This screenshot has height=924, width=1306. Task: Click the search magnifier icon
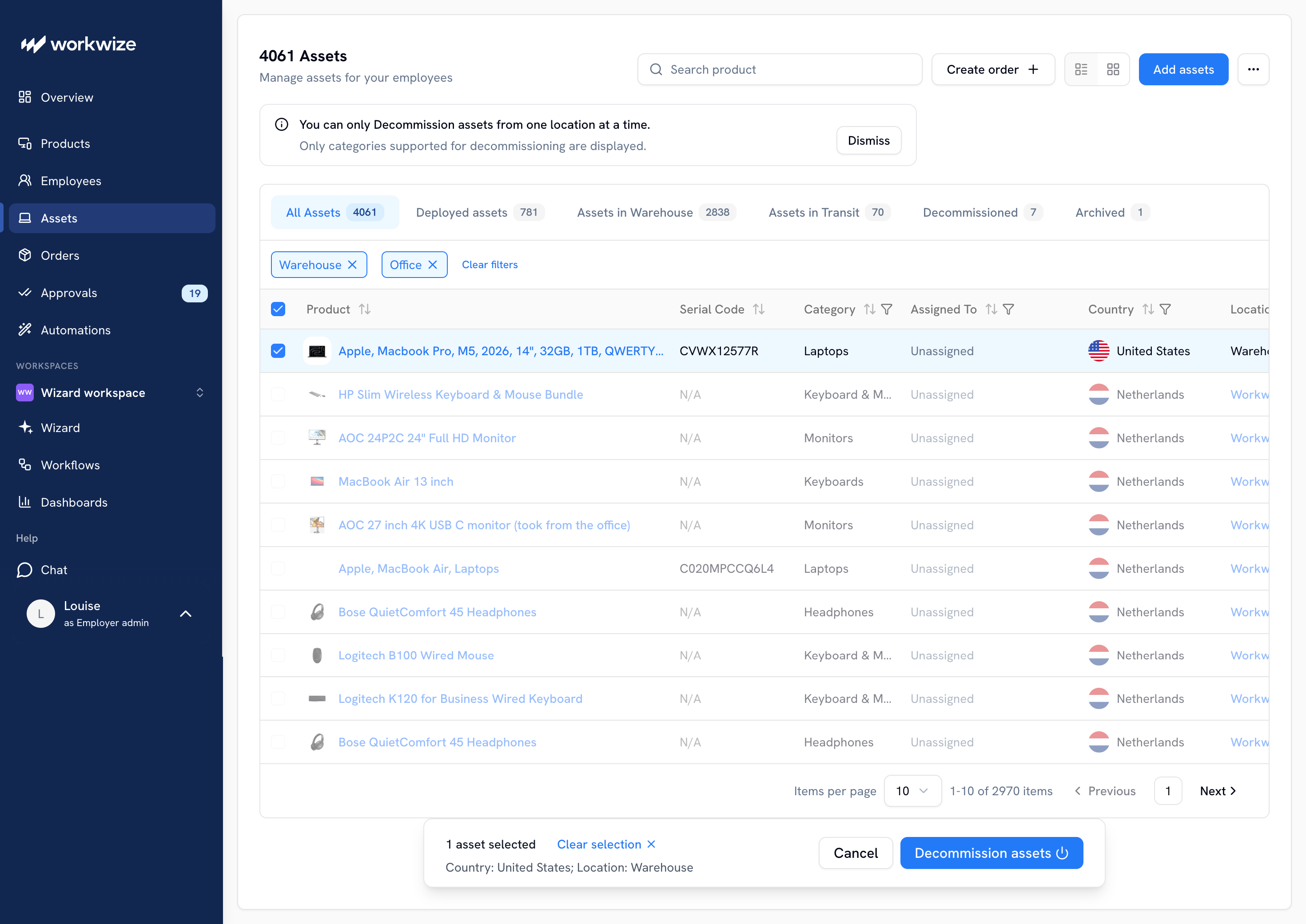point(656,69)
